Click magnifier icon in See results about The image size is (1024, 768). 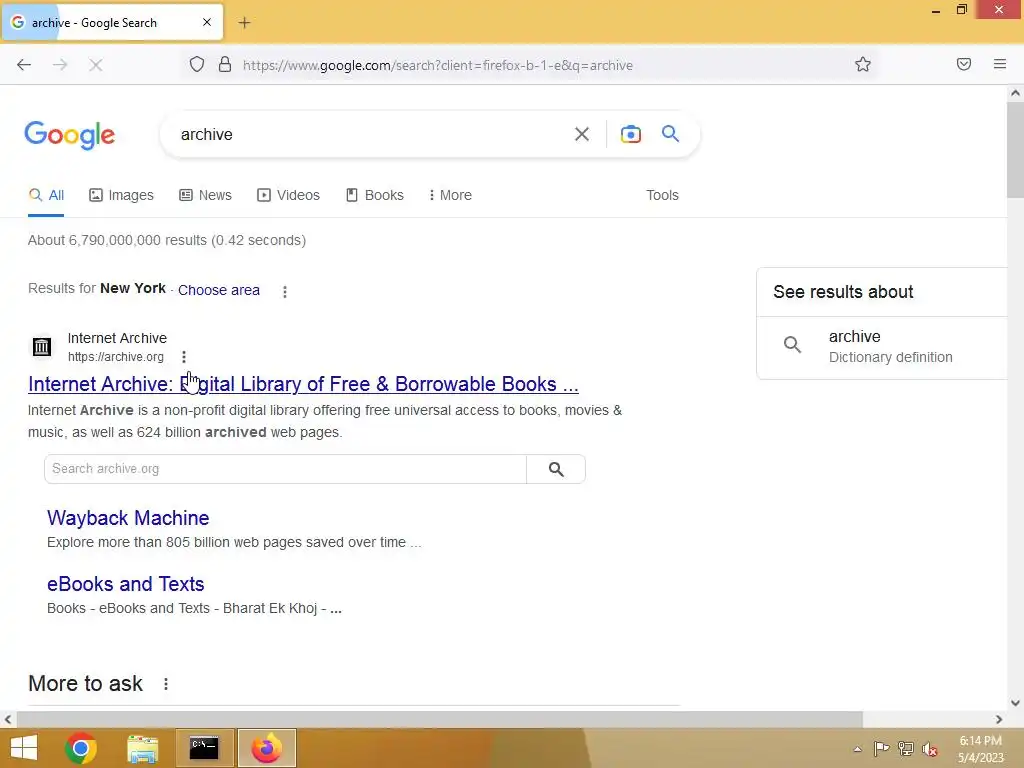(x=792, y=345)
